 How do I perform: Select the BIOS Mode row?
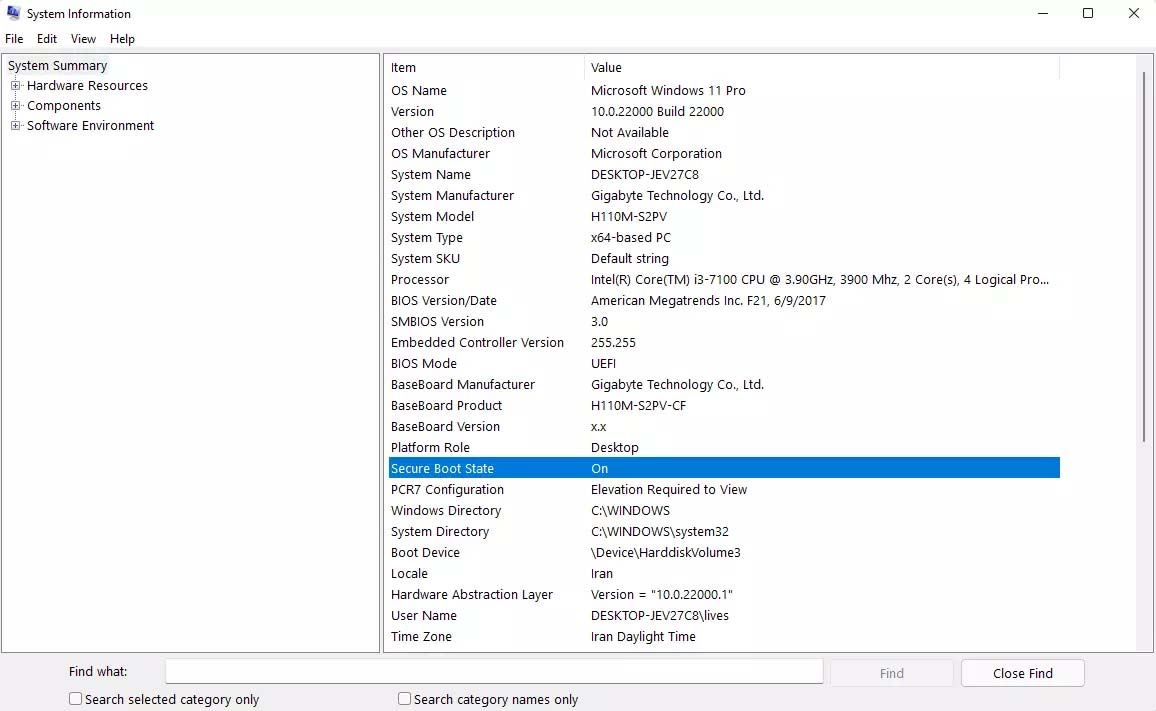[723, 364]
